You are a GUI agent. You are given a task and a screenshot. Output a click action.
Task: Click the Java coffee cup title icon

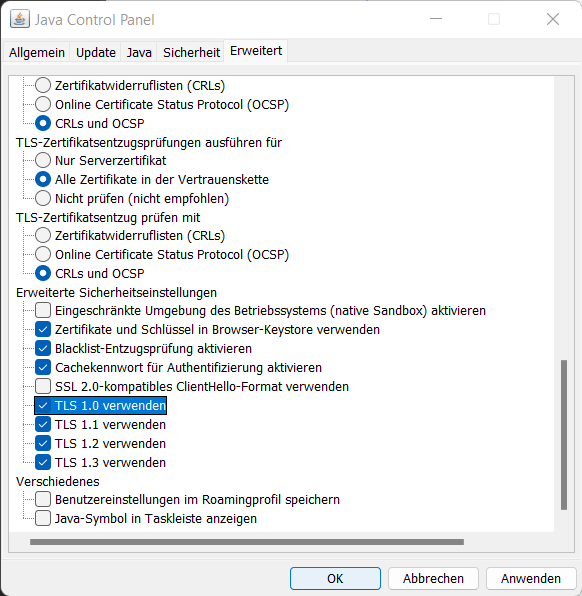[x=20, y=19]
